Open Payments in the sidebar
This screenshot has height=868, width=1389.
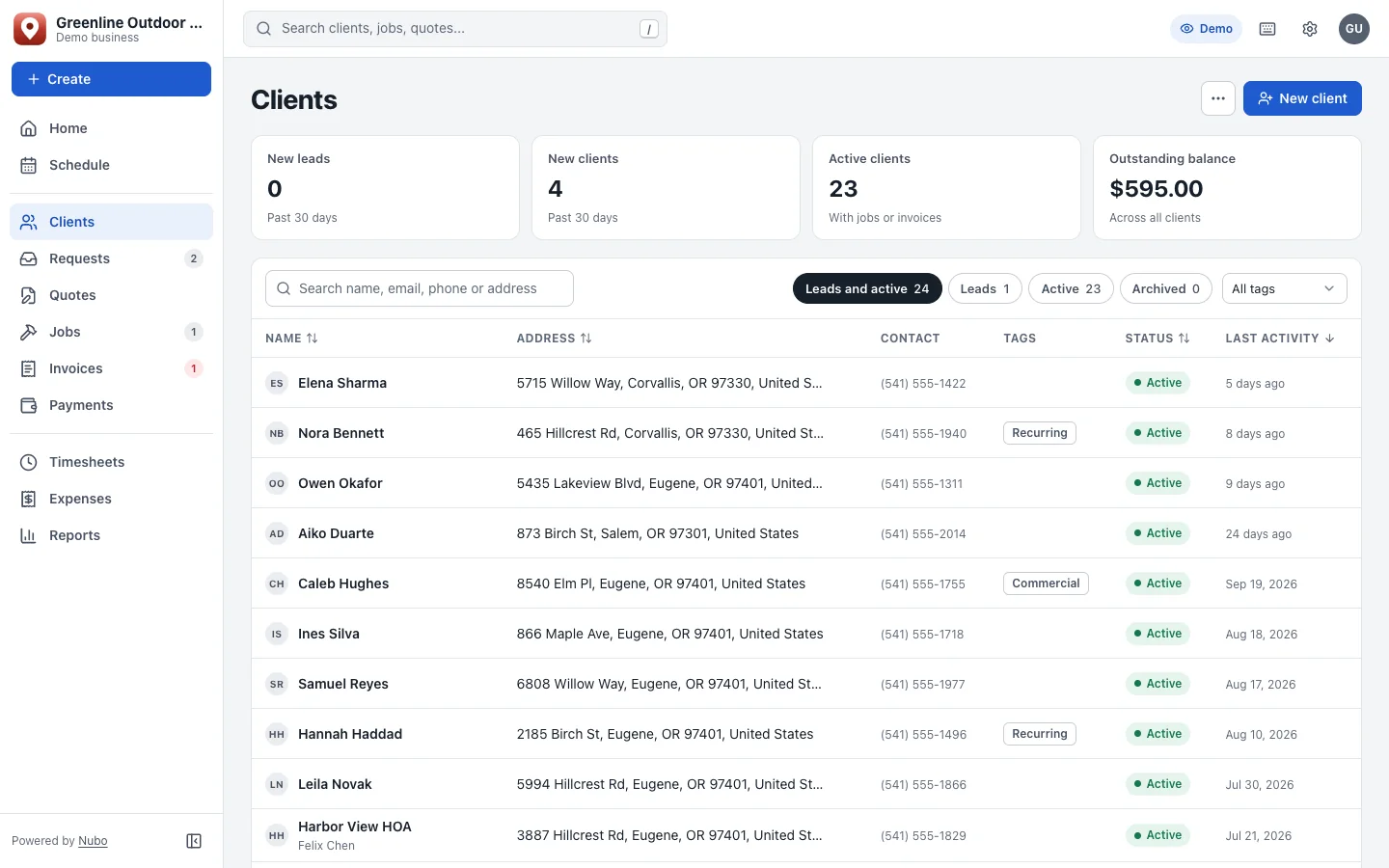pyautogui.click(x=111, y=405)
